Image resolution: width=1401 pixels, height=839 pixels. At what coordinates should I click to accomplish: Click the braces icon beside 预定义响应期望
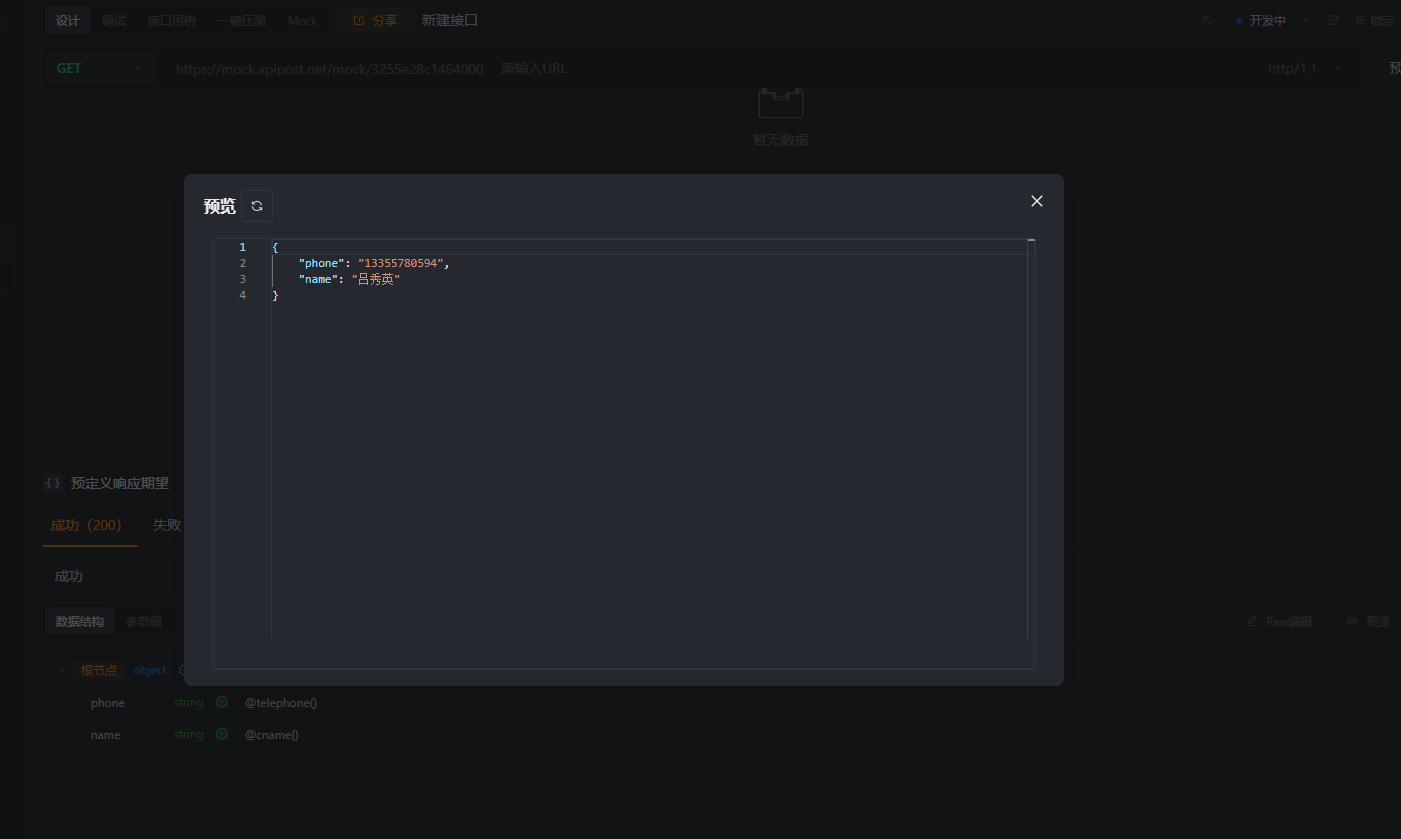point(53,483)
